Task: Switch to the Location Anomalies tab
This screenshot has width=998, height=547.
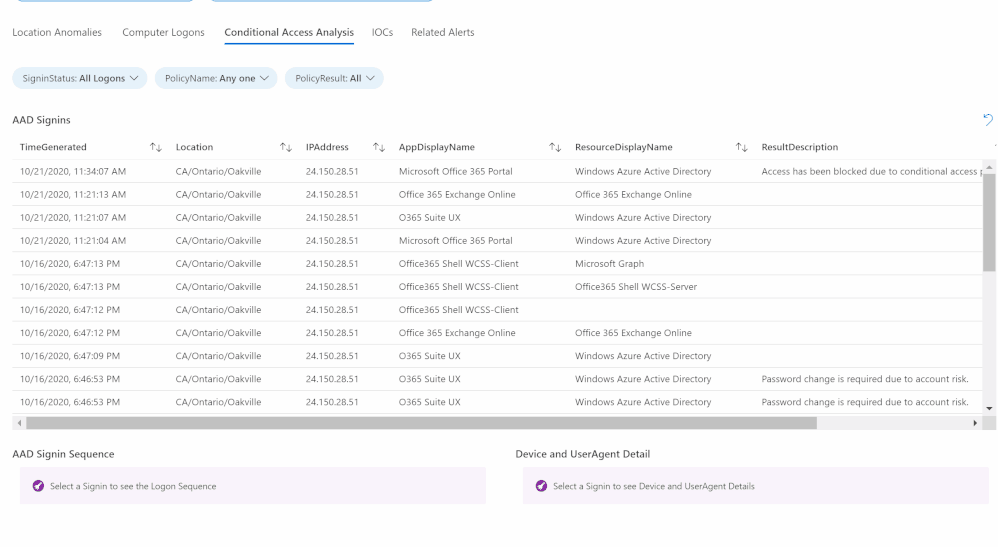Action: point(57,32)
